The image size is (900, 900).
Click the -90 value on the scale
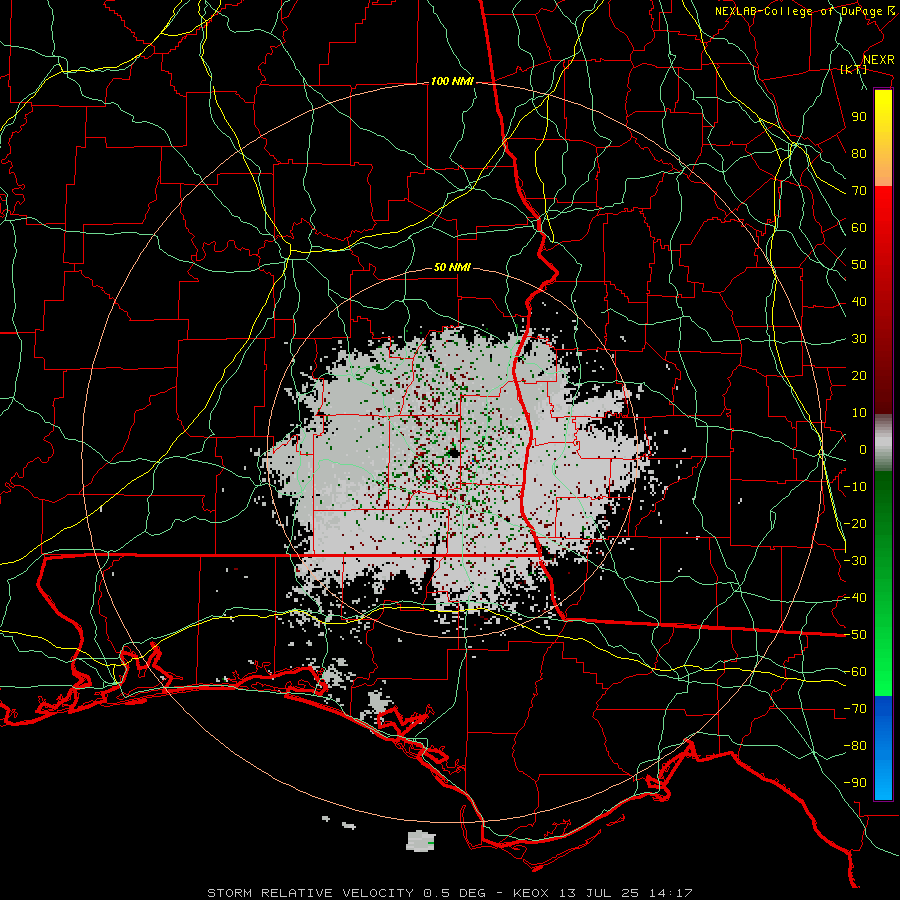855,783
